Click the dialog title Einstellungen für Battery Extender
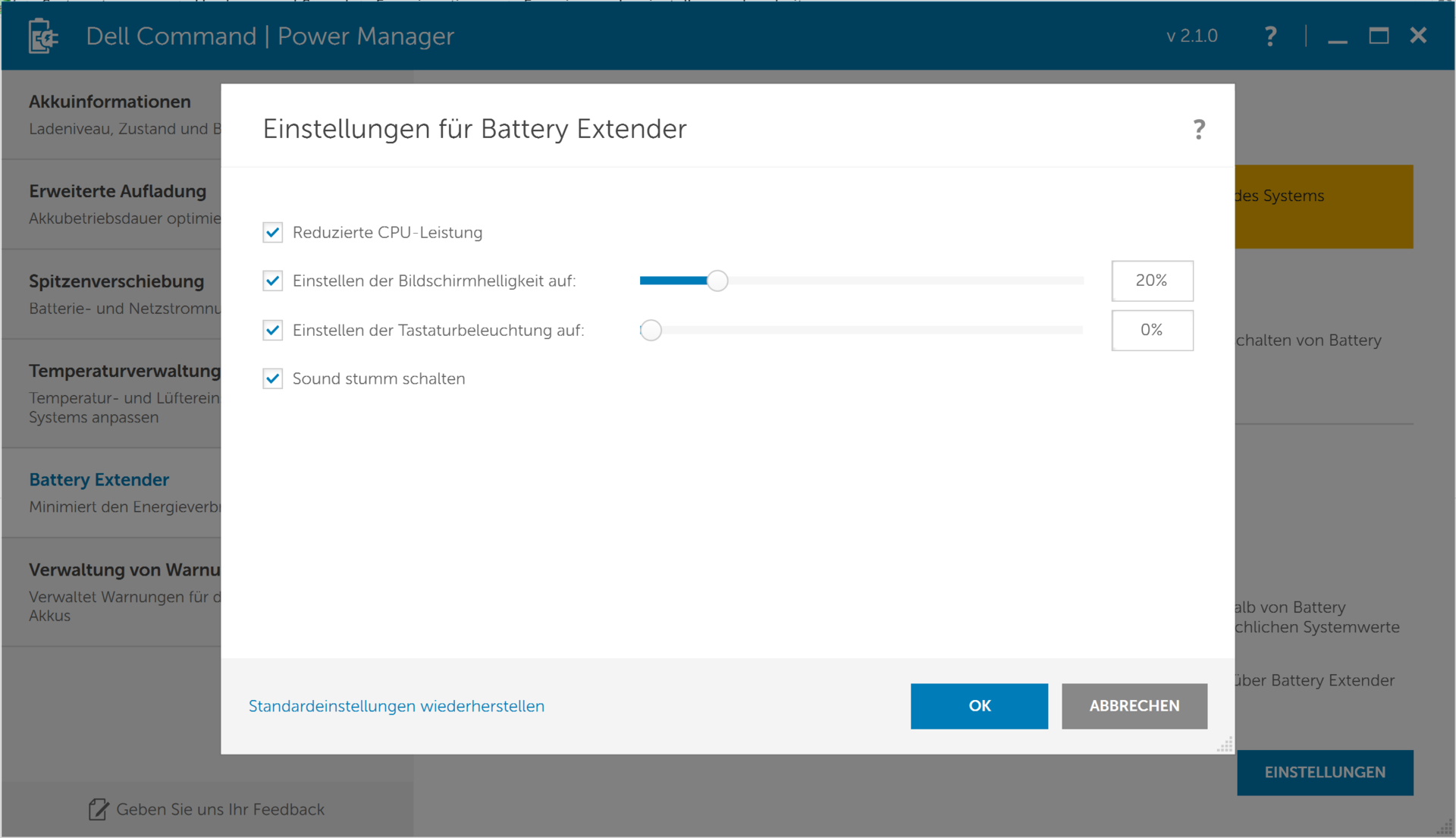The width and height of the screenshot is (1456, 838). [475, 129]
